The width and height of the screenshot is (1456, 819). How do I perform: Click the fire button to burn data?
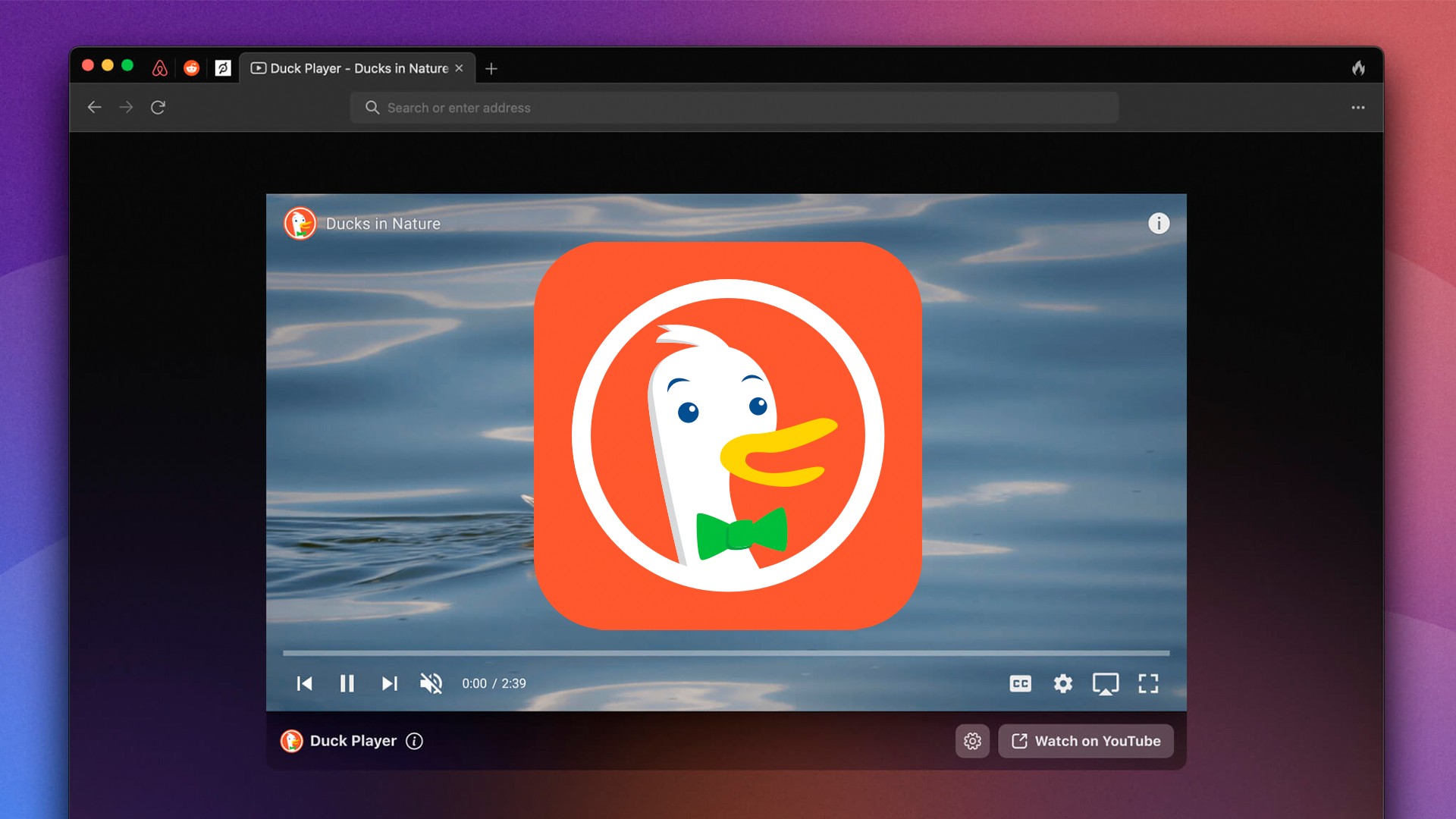coord(1358,68)
